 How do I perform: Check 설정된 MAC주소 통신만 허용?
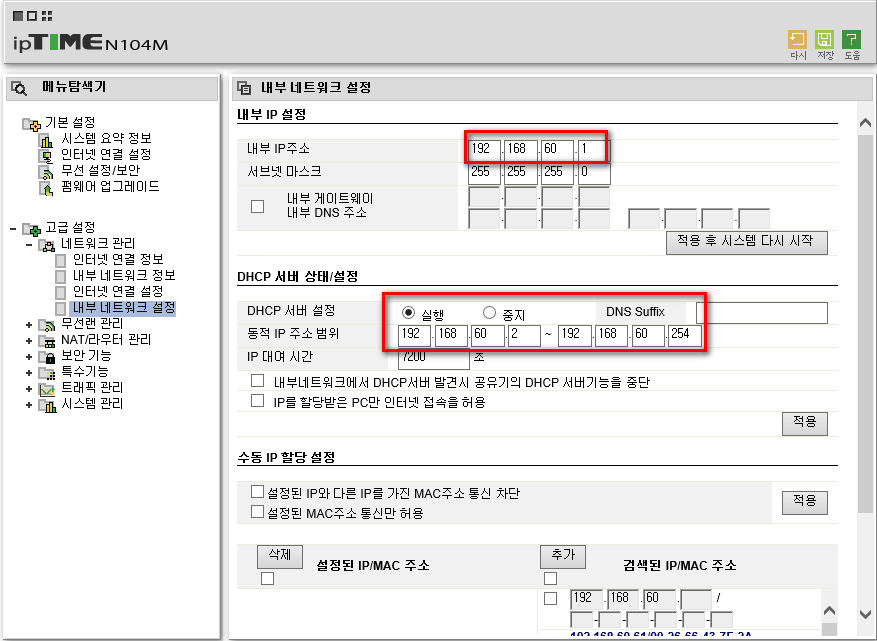[257, 511]
